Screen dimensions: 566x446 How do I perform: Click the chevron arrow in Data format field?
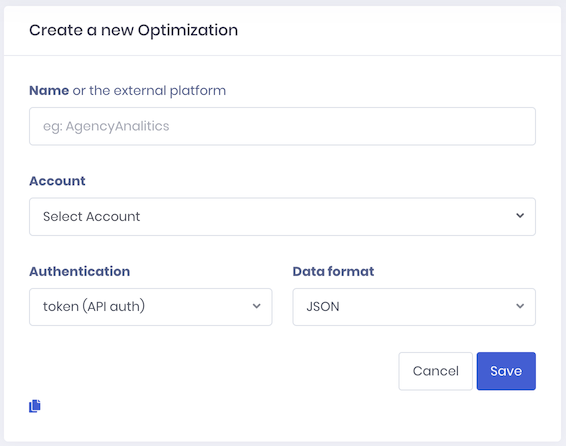click(x=520, y=306)
